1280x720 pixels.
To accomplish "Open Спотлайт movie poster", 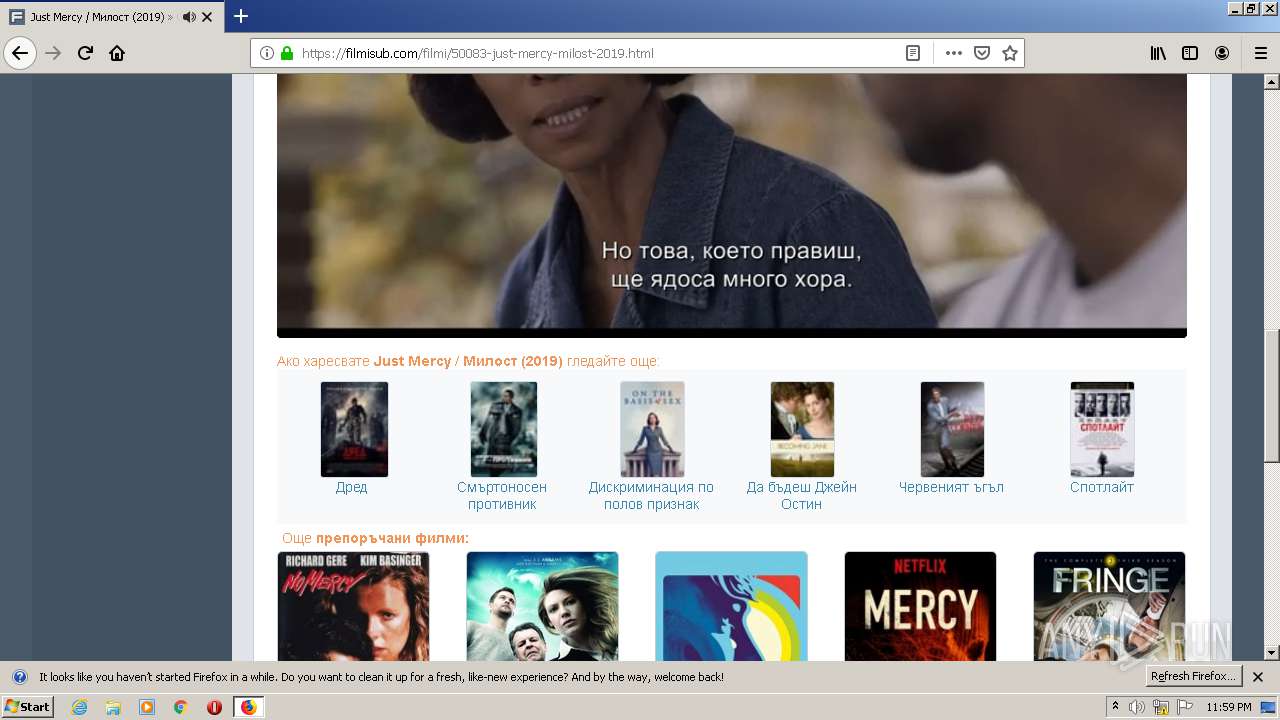I will [1102, 429].
